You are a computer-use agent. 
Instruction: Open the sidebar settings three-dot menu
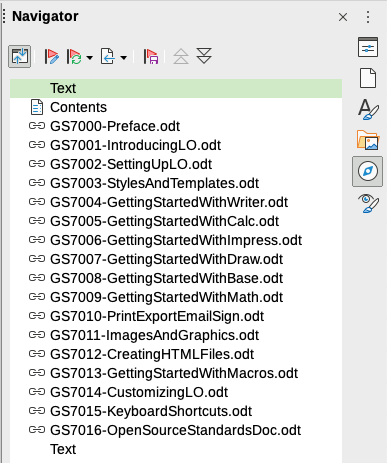(x=368, y=17)
